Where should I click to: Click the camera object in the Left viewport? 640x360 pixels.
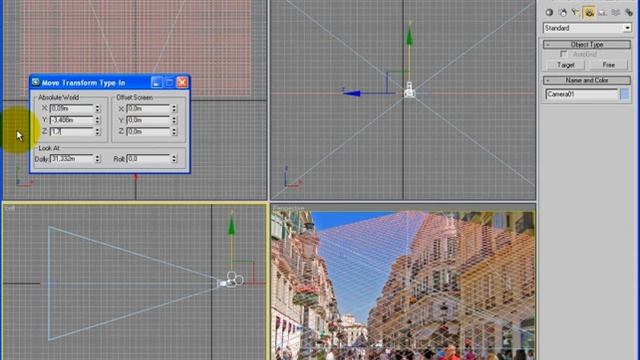230,280
